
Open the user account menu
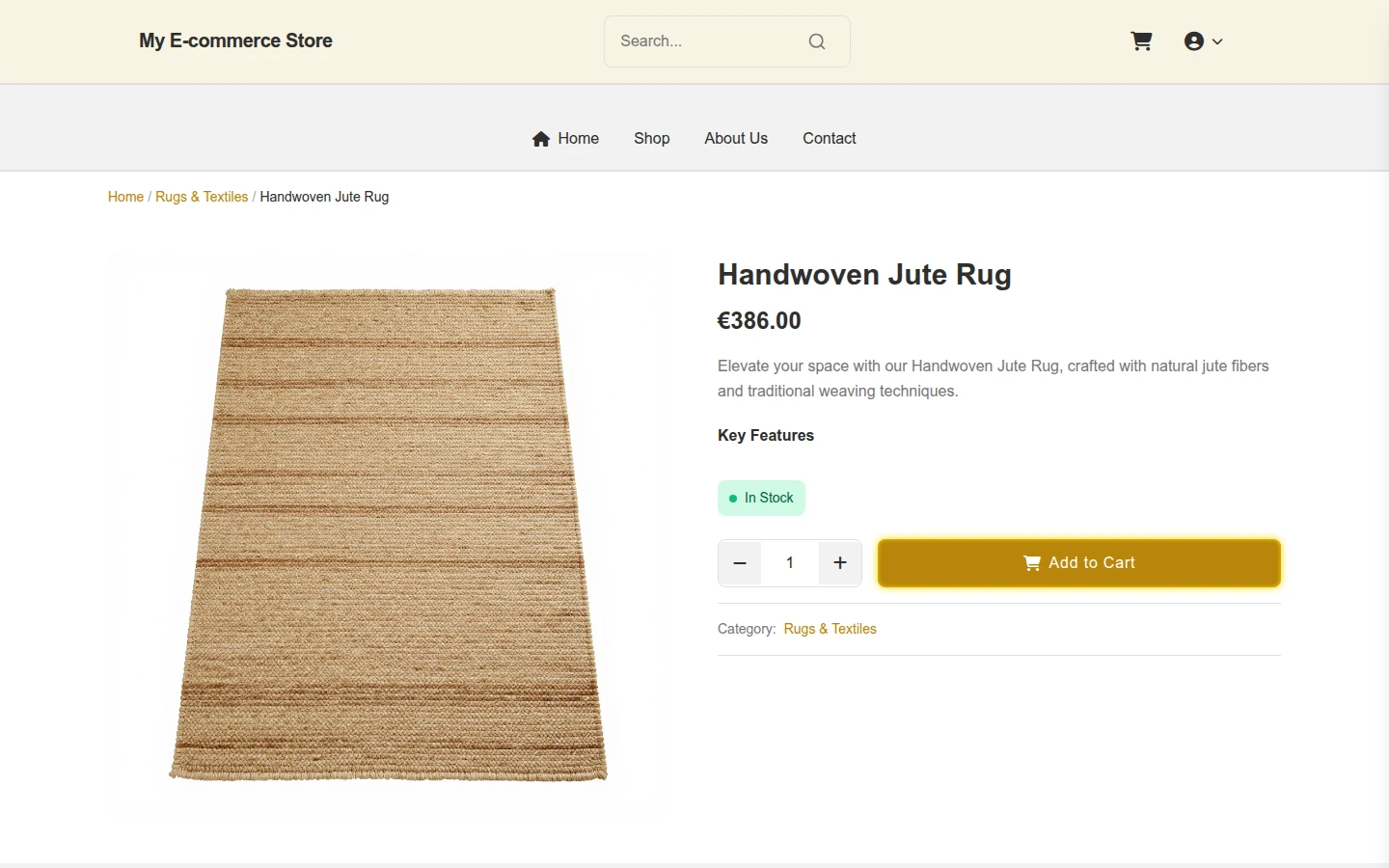click(1203, 41)
